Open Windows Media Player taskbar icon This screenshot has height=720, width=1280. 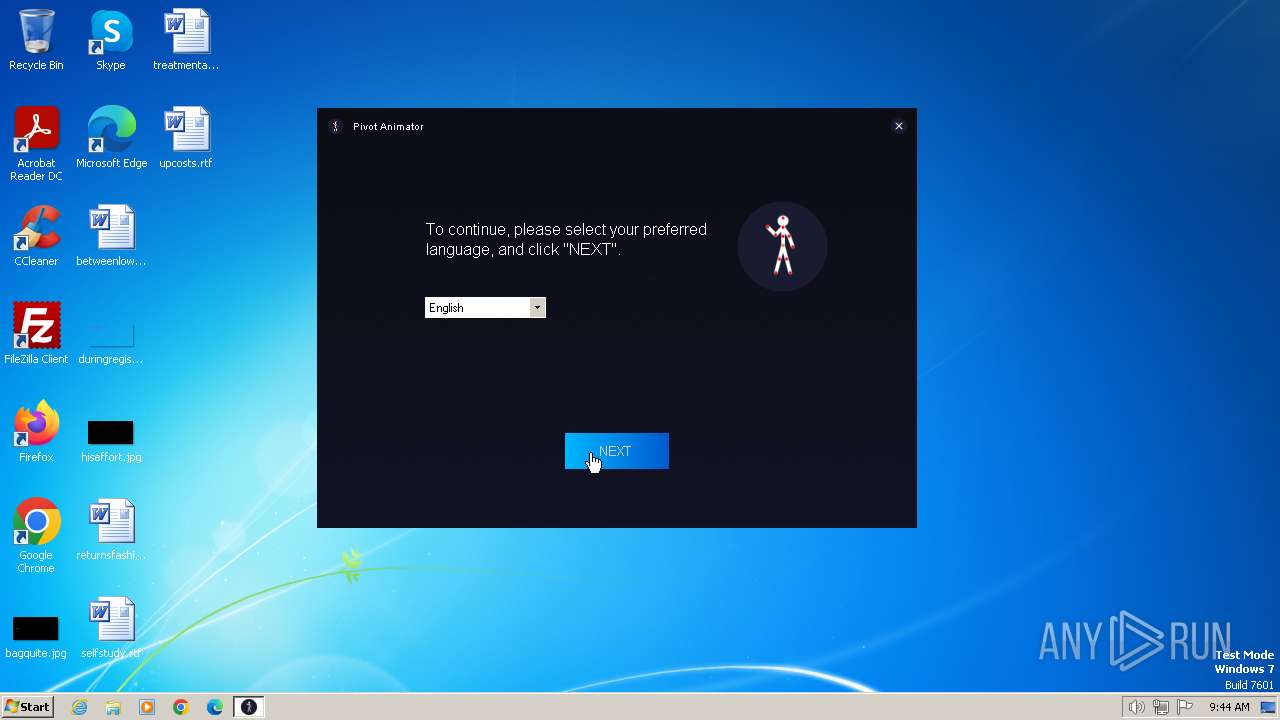147,707
